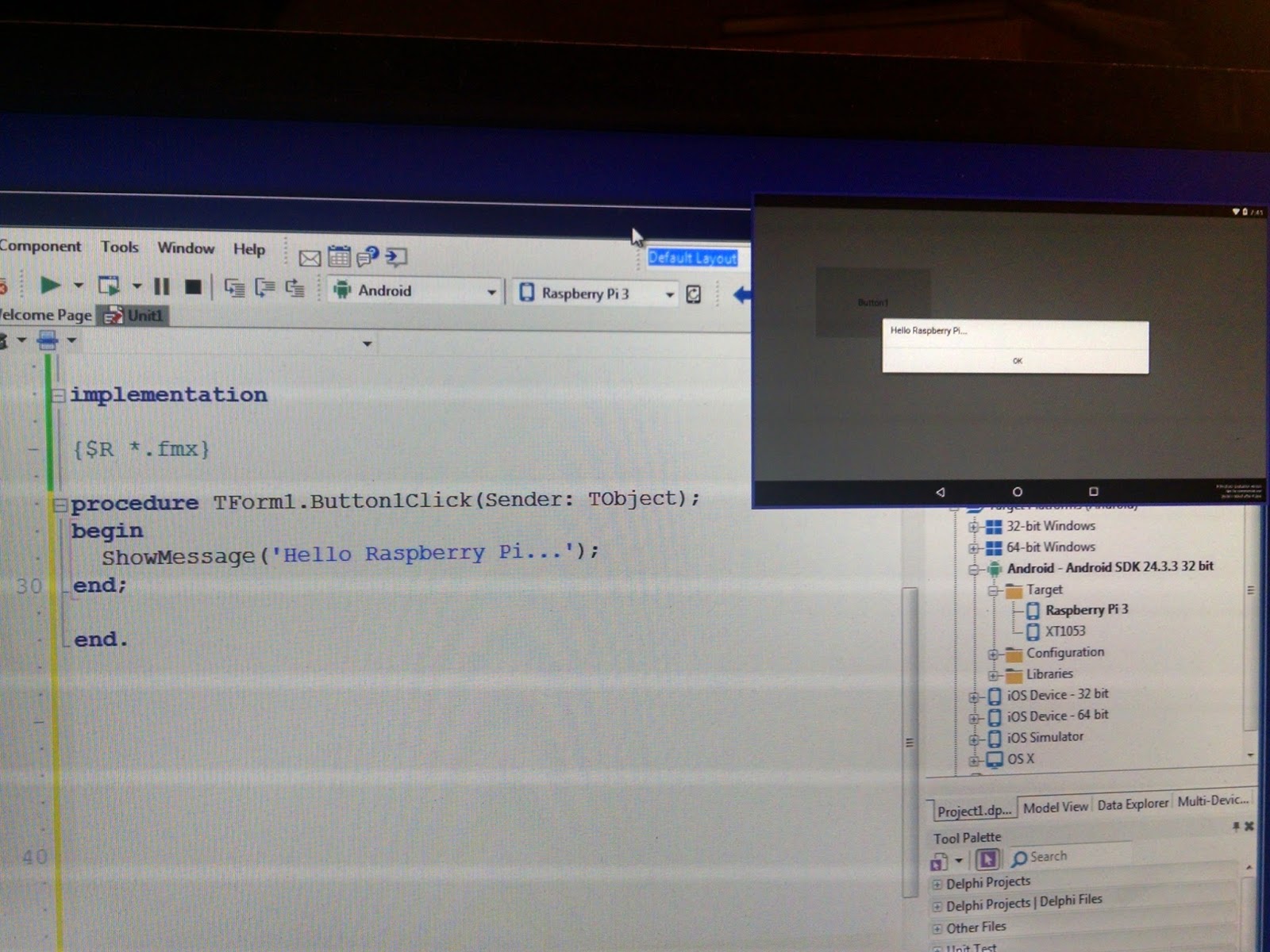Expand the Configuration folder node
Image resolution: width=1270 pixels, height=952 pixels.
993,654
